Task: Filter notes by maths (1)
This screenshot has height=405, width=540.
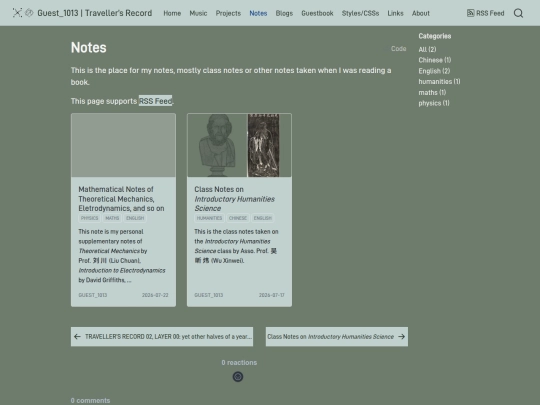Action: pyautogui.click(x=432, y=93)
